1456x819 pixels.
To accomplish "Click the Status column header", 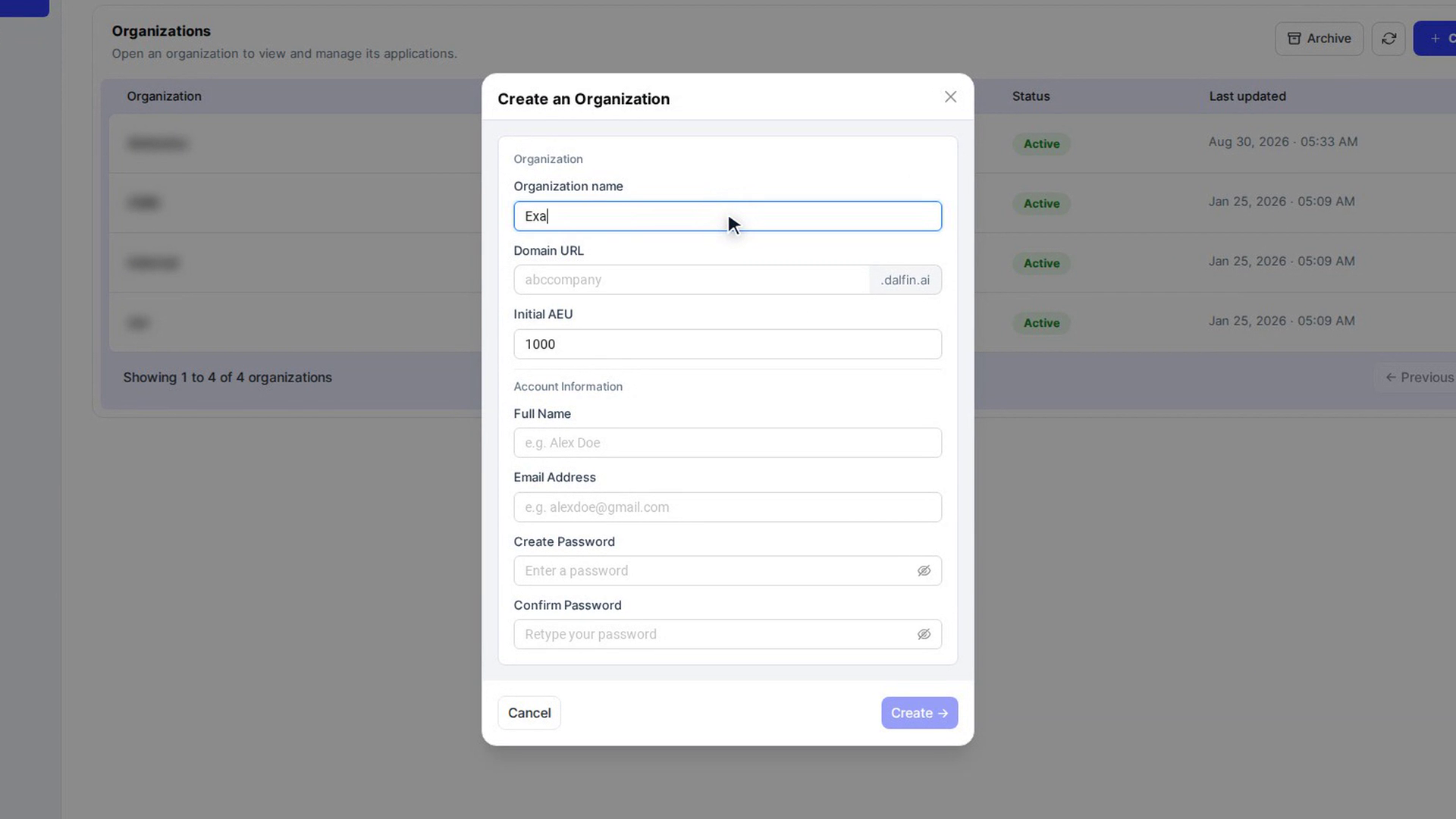I will click(x=1031, y=96).
